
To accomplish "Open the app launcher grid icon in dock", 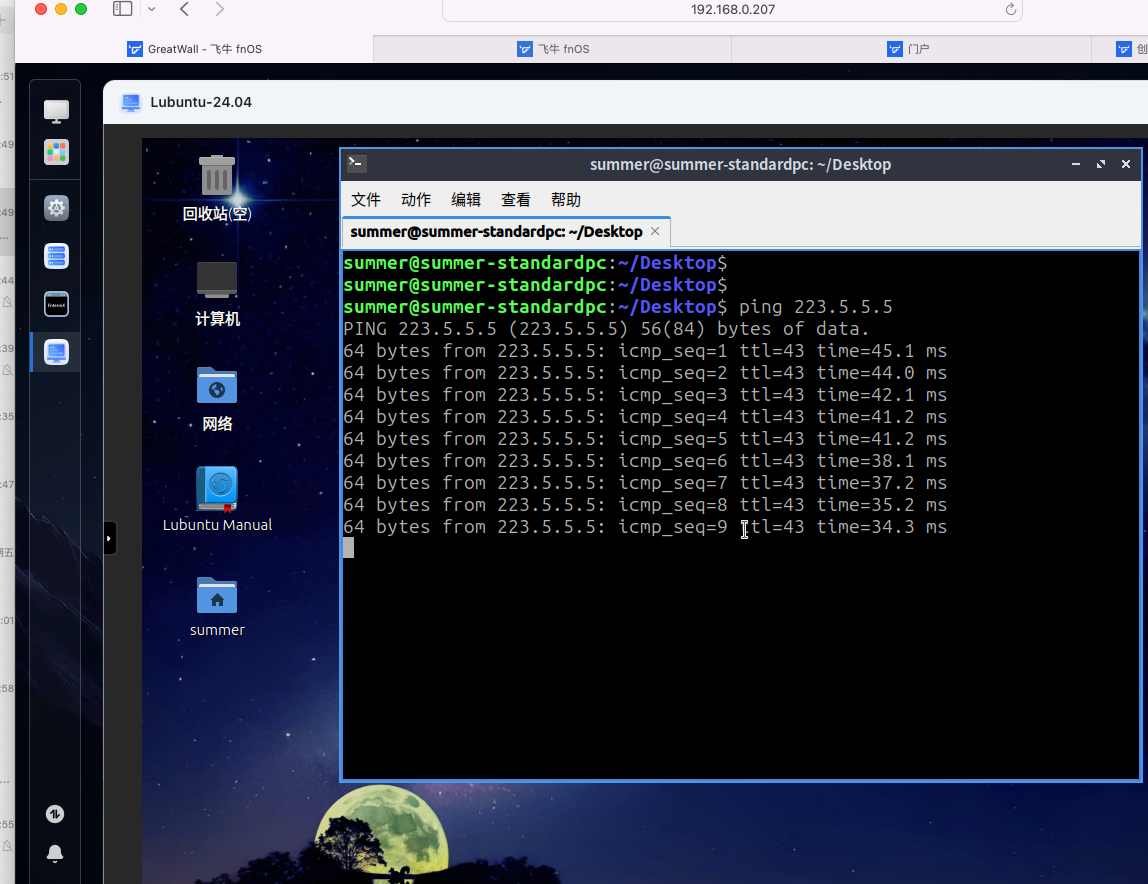I will pos(56,152).
